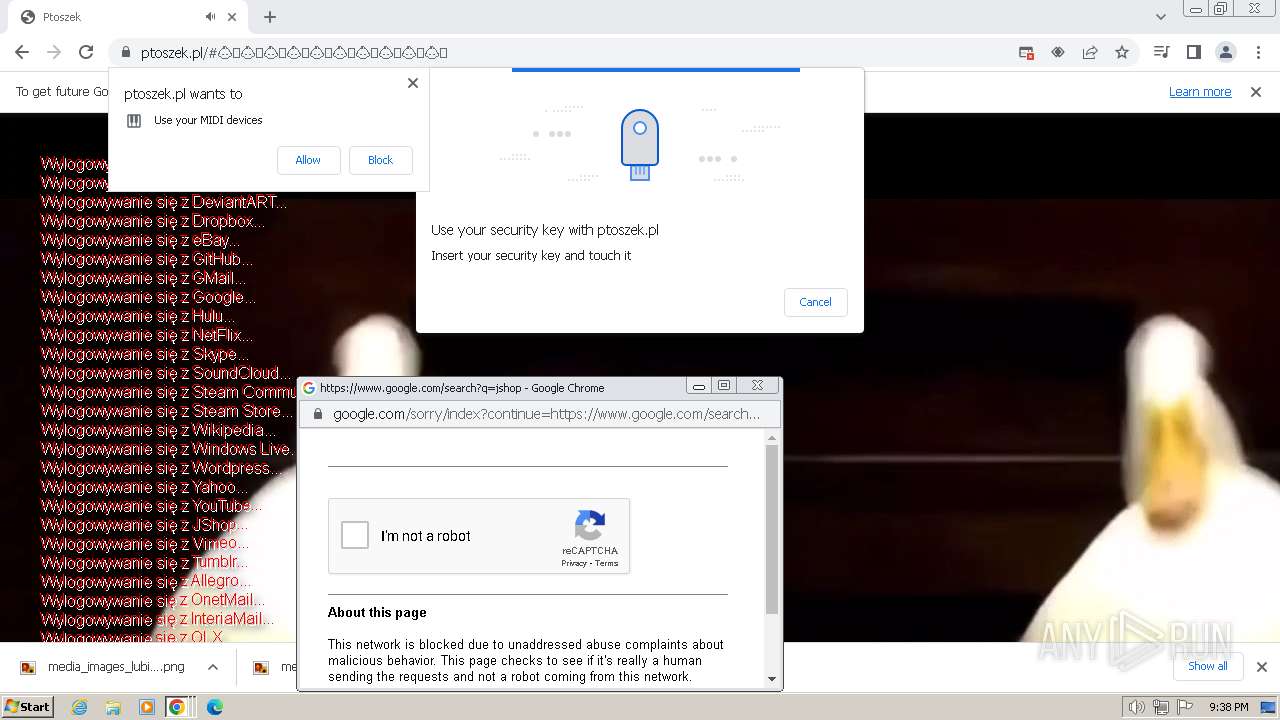Open the Windows Start menu
Screen dimensions: 1280x720
(27, 707)
